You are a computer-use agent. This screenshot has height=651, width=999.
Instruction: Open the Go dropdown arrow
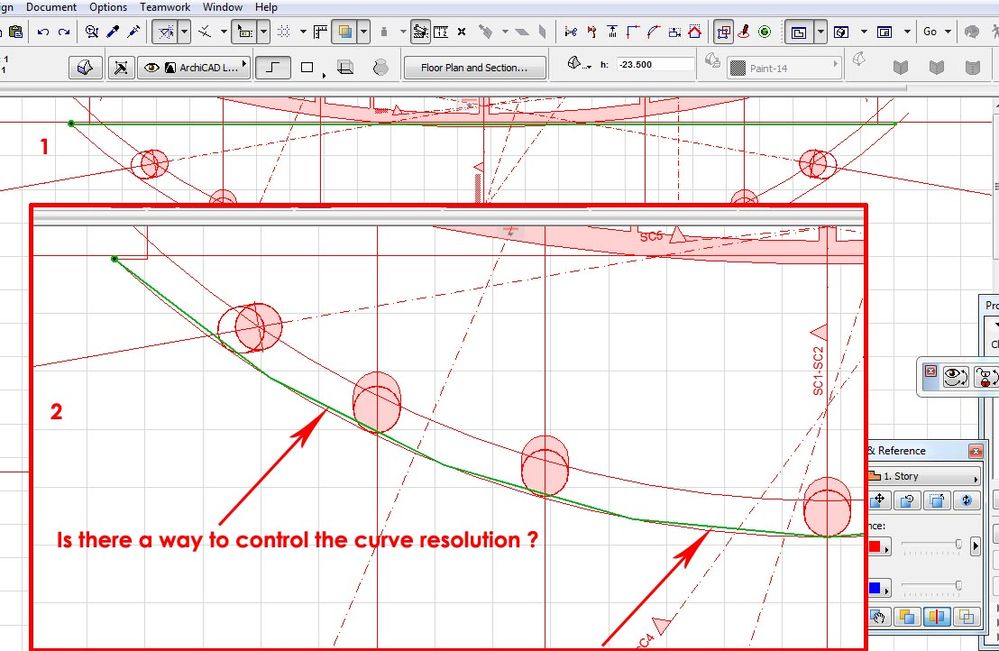click(947, 31)
